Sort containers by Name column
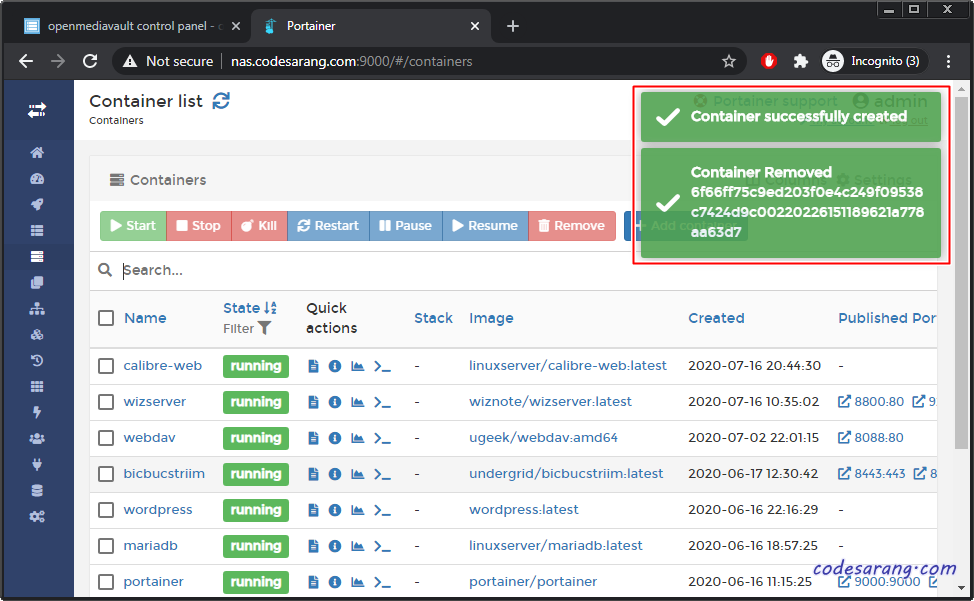The width and height of the screenshot is (974, 601). click(145, 318)
